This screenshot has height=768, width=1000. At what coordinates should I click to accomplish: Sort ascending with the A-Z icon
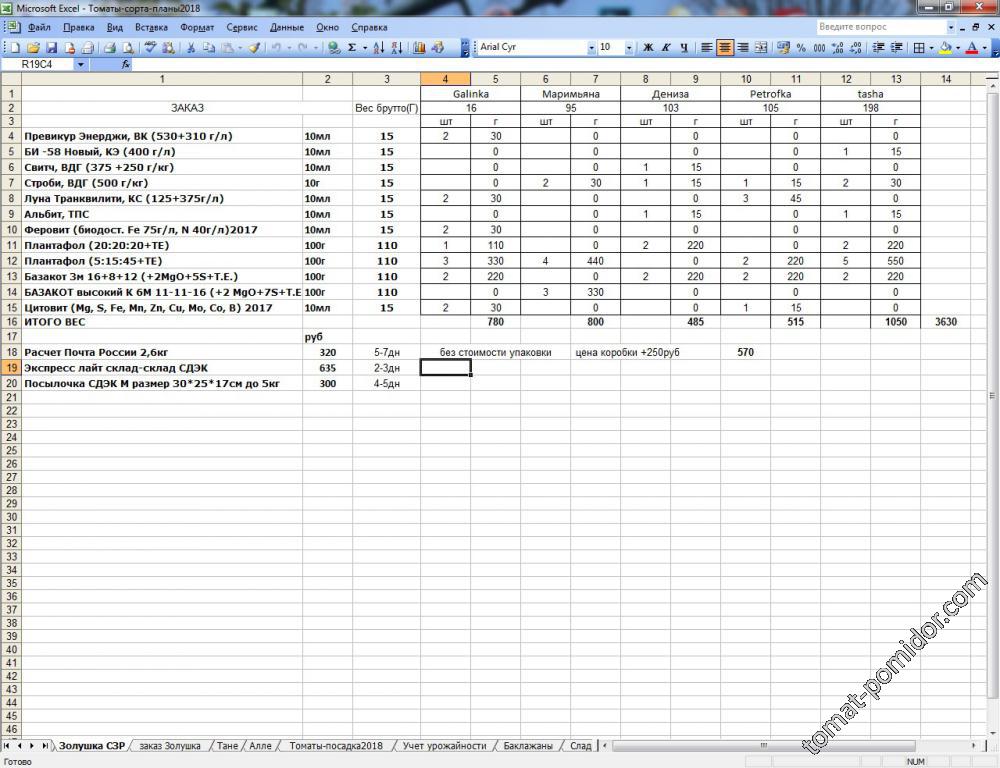tap(379, 47)
